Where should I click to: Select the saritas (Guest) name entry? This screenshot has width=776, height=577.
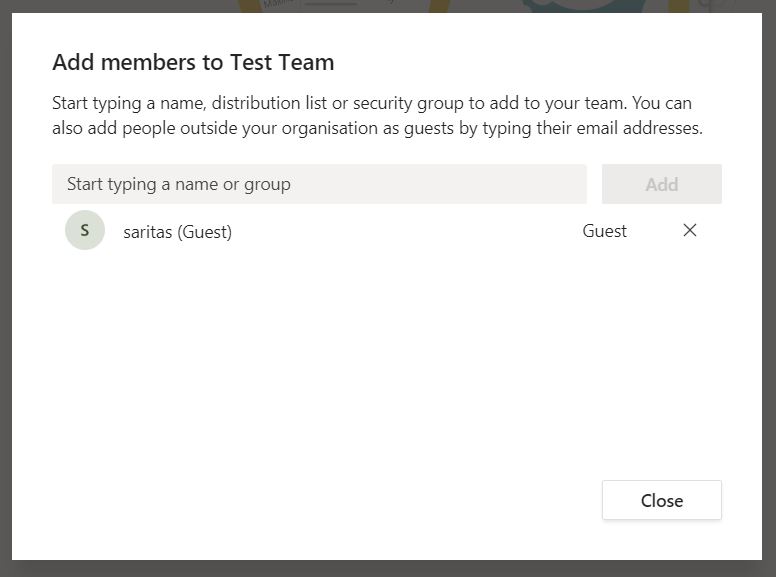coord(177,232)
